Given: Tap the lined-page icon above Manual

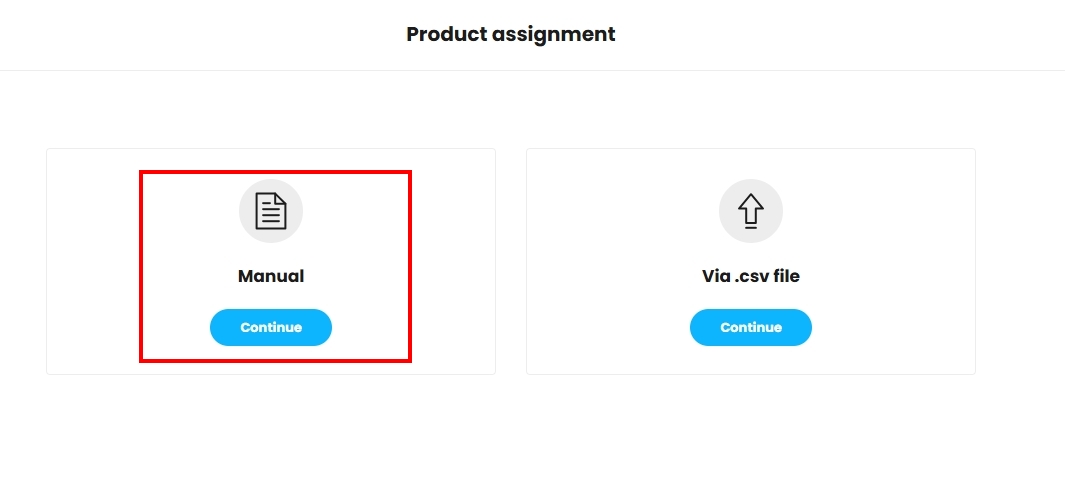Looking at the screenshot, I should (x=271, y=211).
